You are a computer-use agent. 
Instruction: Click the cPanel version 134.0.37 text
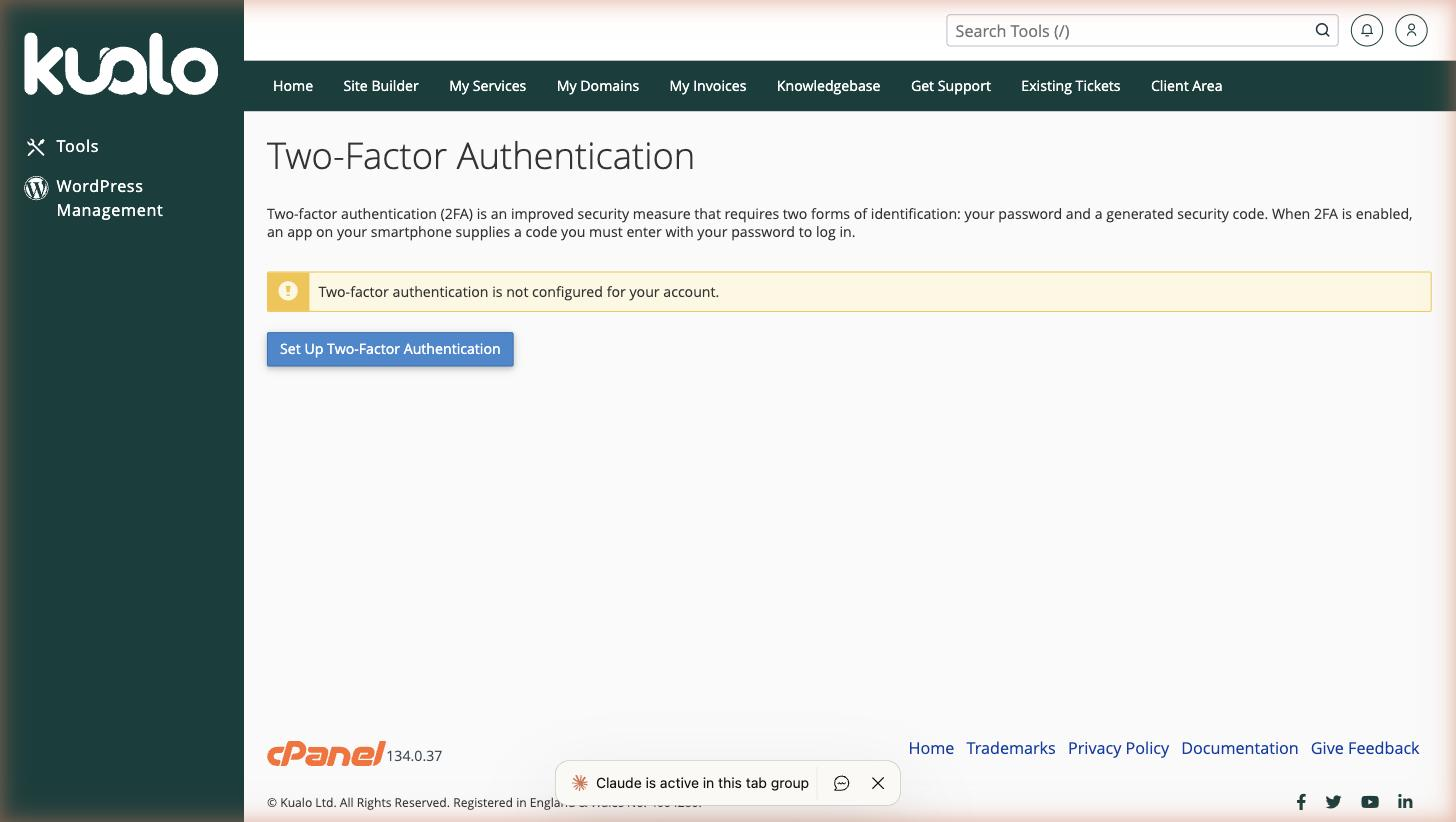[414, 756]
